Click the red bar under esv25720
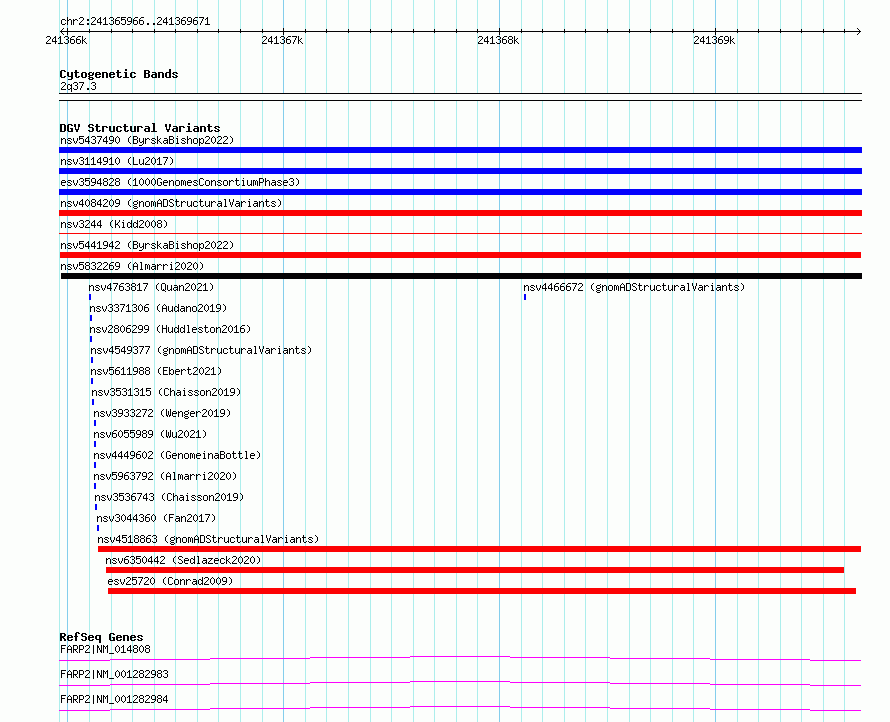Screen dimensions: 890x722 (482, 591)
